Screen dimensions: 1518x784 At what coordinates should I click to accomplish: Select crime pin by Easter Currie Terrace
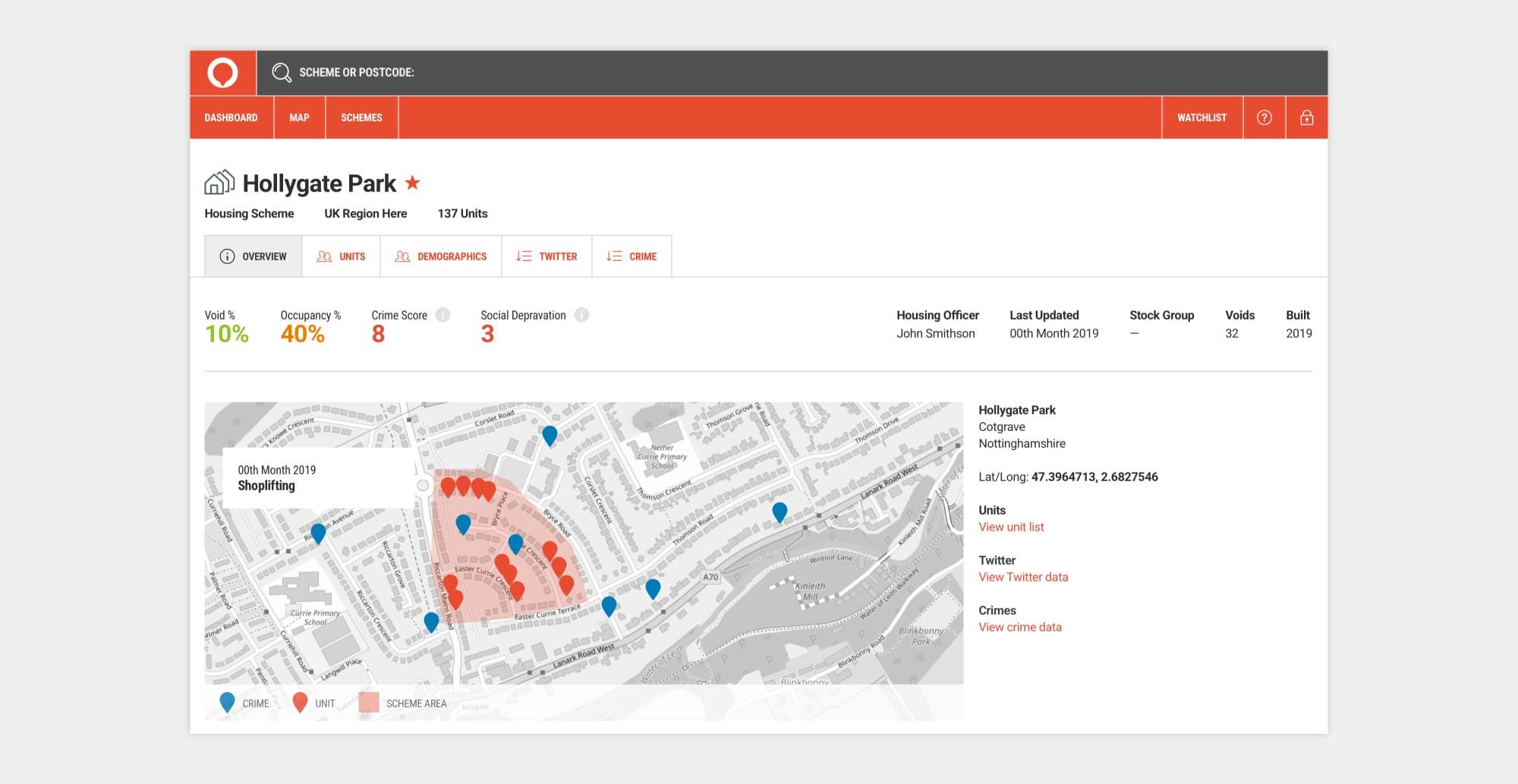609,606
